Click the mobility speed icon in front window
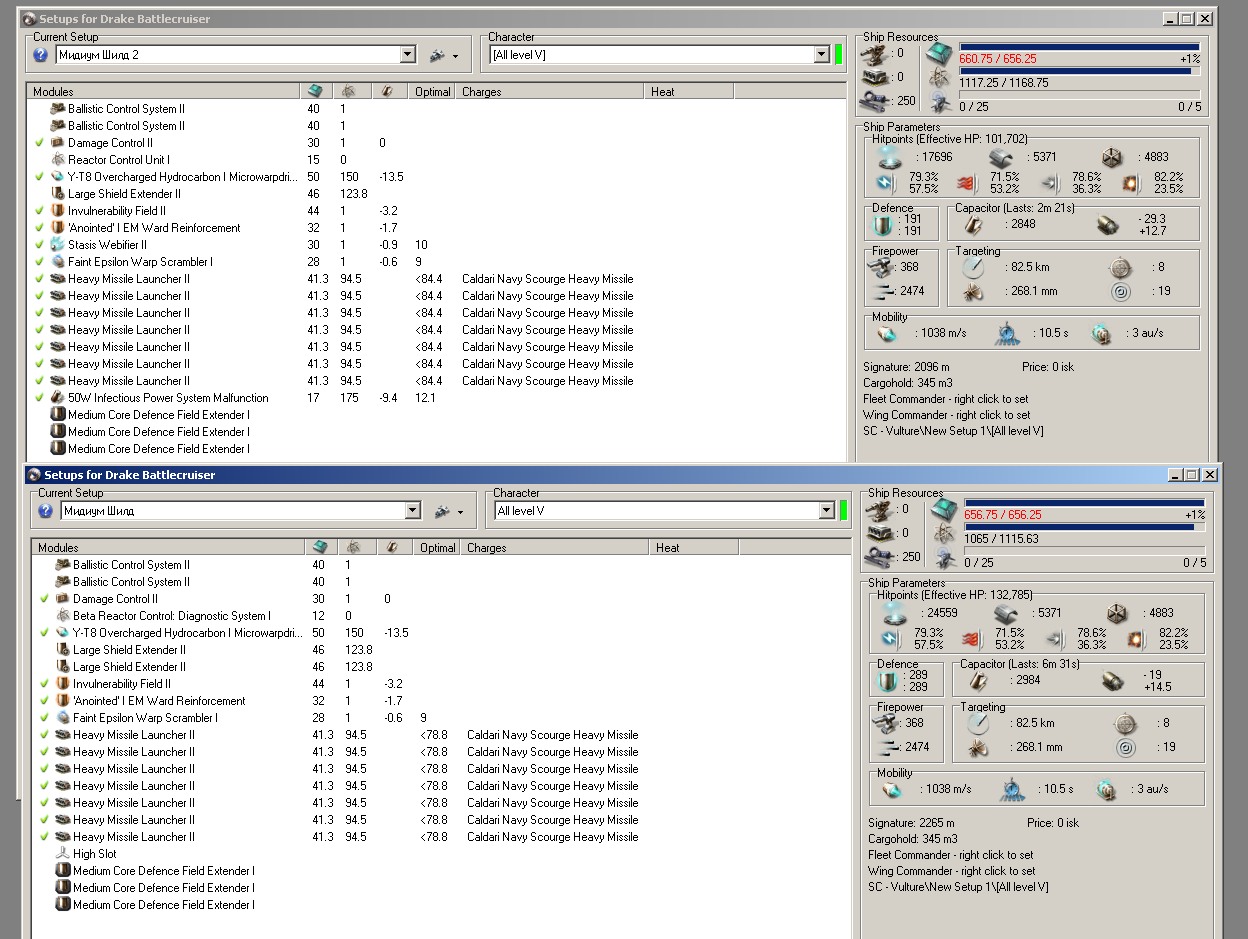Screen dimensions: 1248x939 (x=892, y=789)
